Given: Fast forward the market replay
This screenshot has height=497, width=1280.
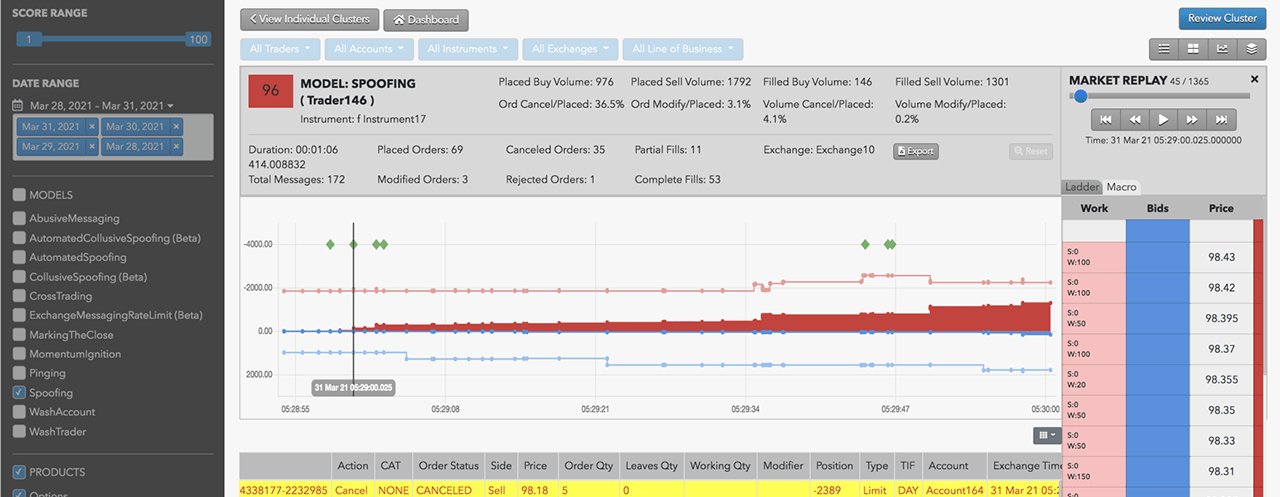Looking at the screenshot, I should pyautogui.click(x=1192, y=119).
